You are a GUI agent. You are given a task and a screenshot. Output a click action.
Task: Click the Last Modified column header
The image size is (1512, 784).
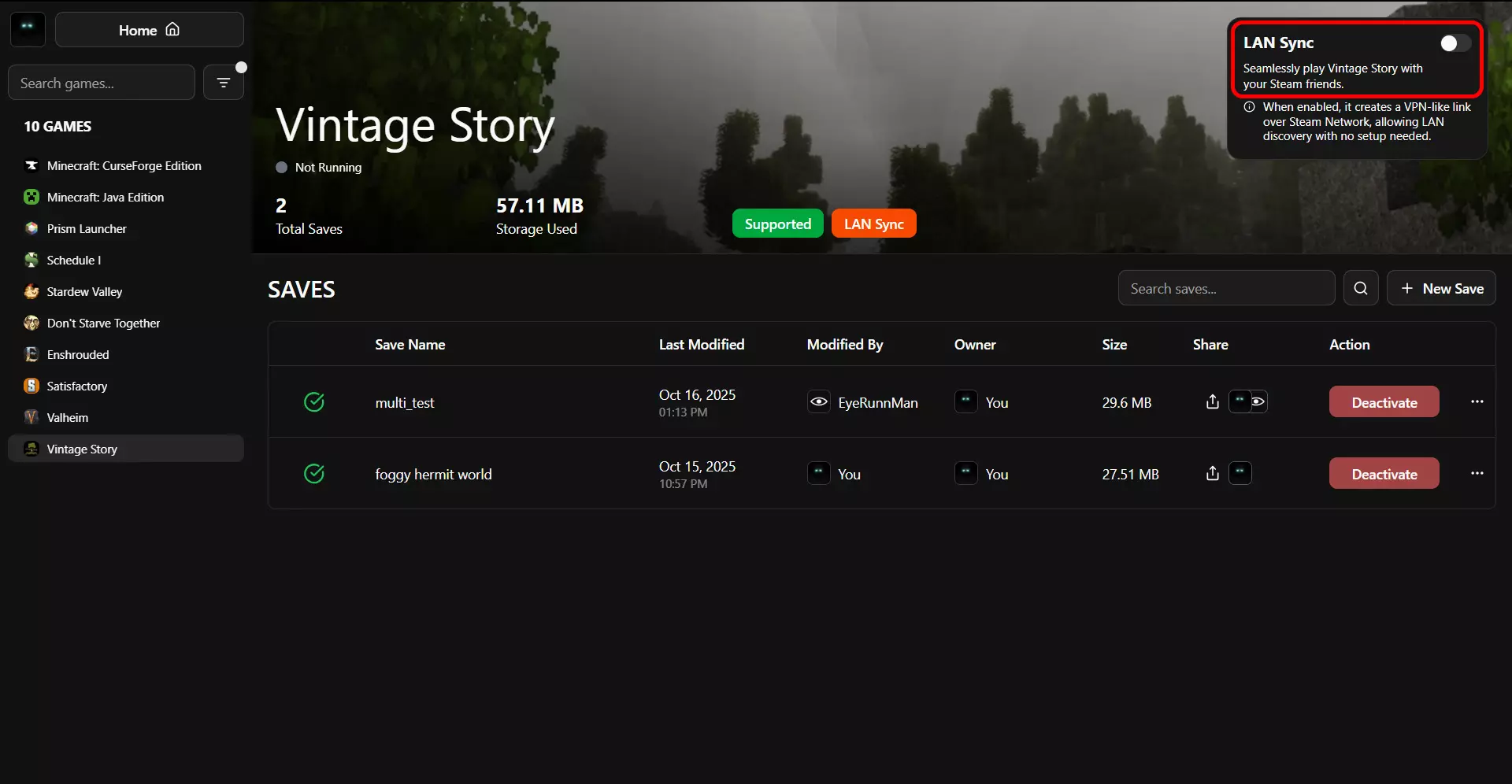[702, 344]
